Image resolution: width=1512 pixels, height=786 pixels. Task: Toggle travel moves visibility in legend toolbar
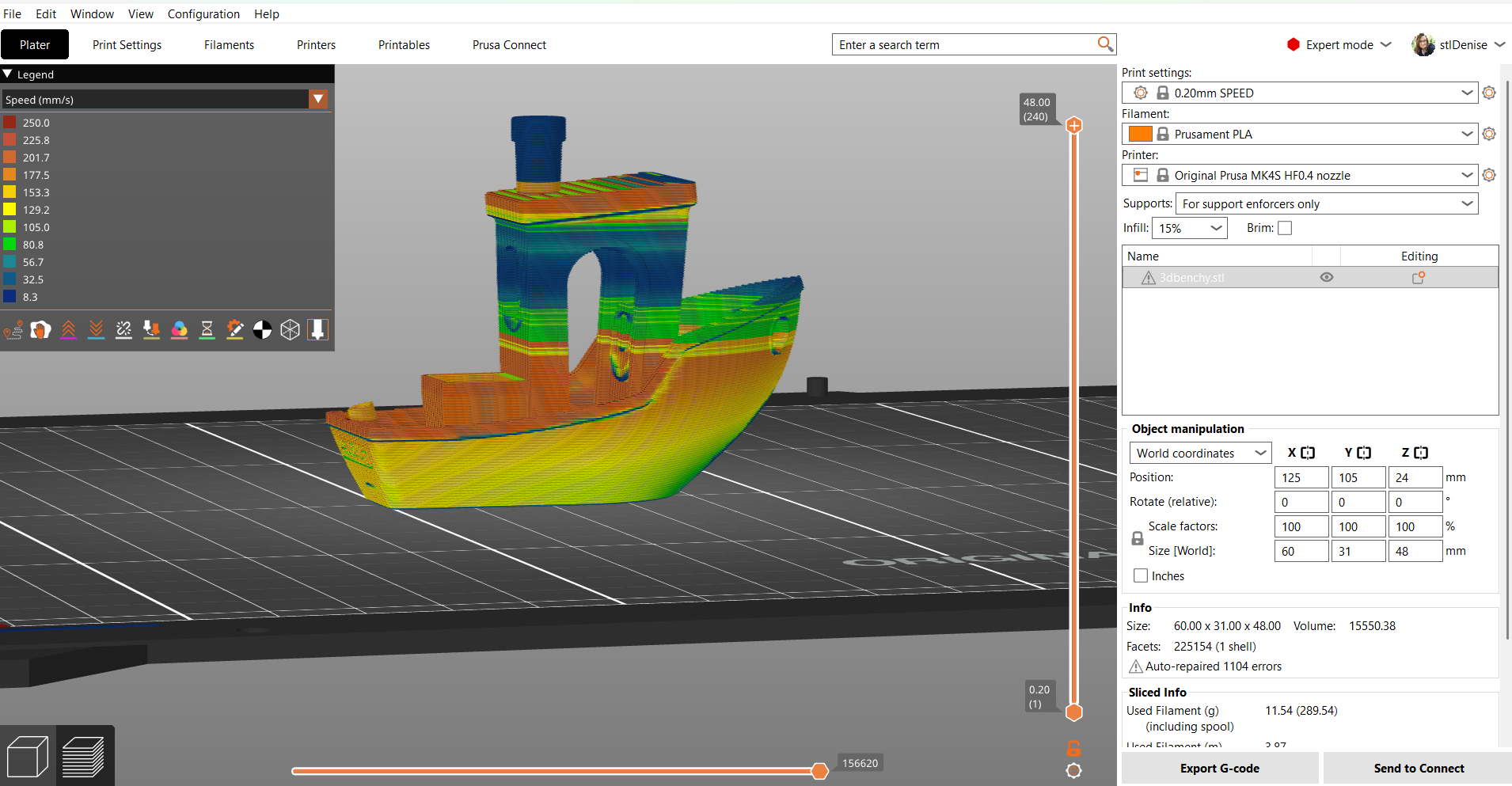[13, 330]
